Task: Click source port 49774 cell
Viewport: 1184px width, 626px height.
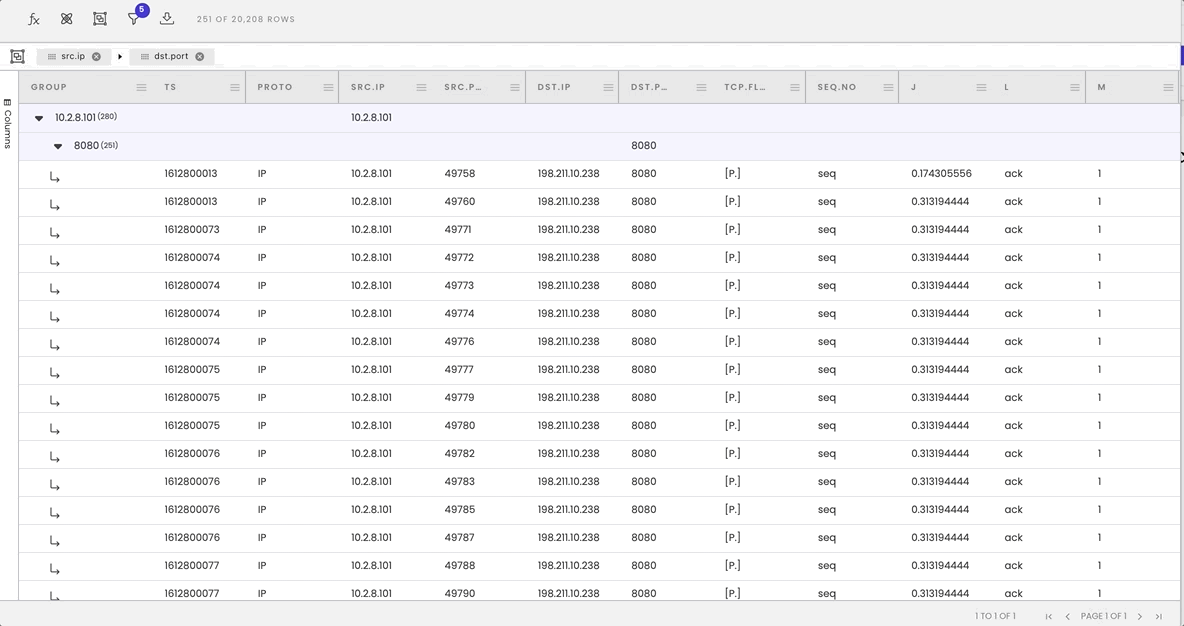Action: click(x=459, y=313)
